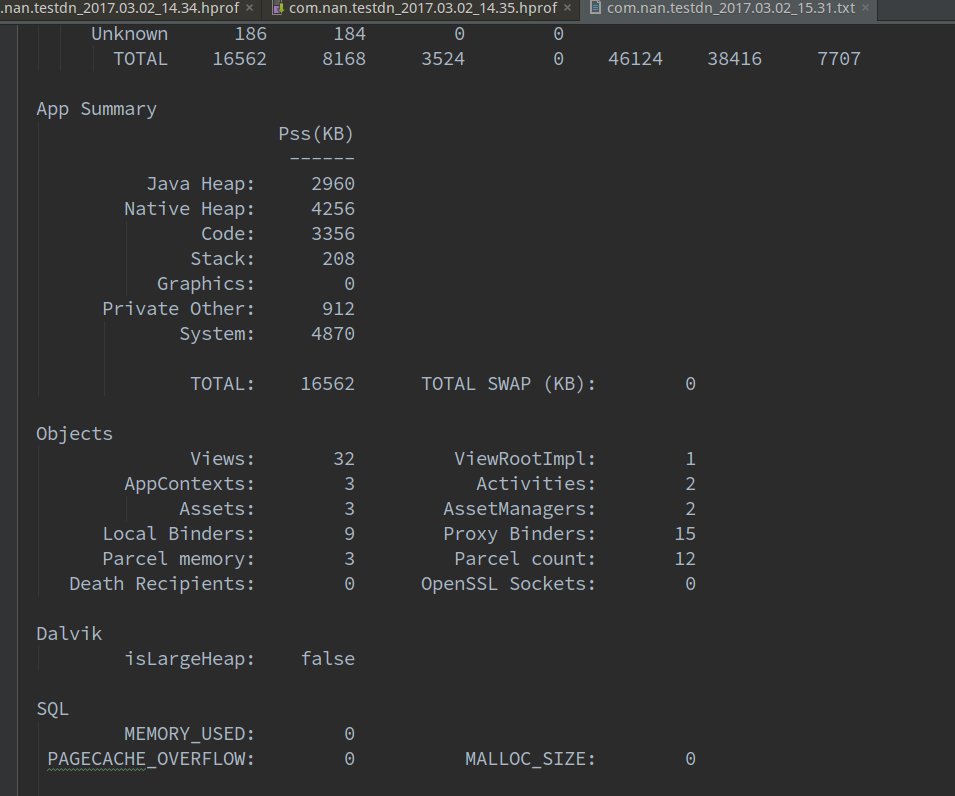The height and width of the screenshot is (796, 955).
Task: Click the Native Heap value 4256
Action: 333,209
